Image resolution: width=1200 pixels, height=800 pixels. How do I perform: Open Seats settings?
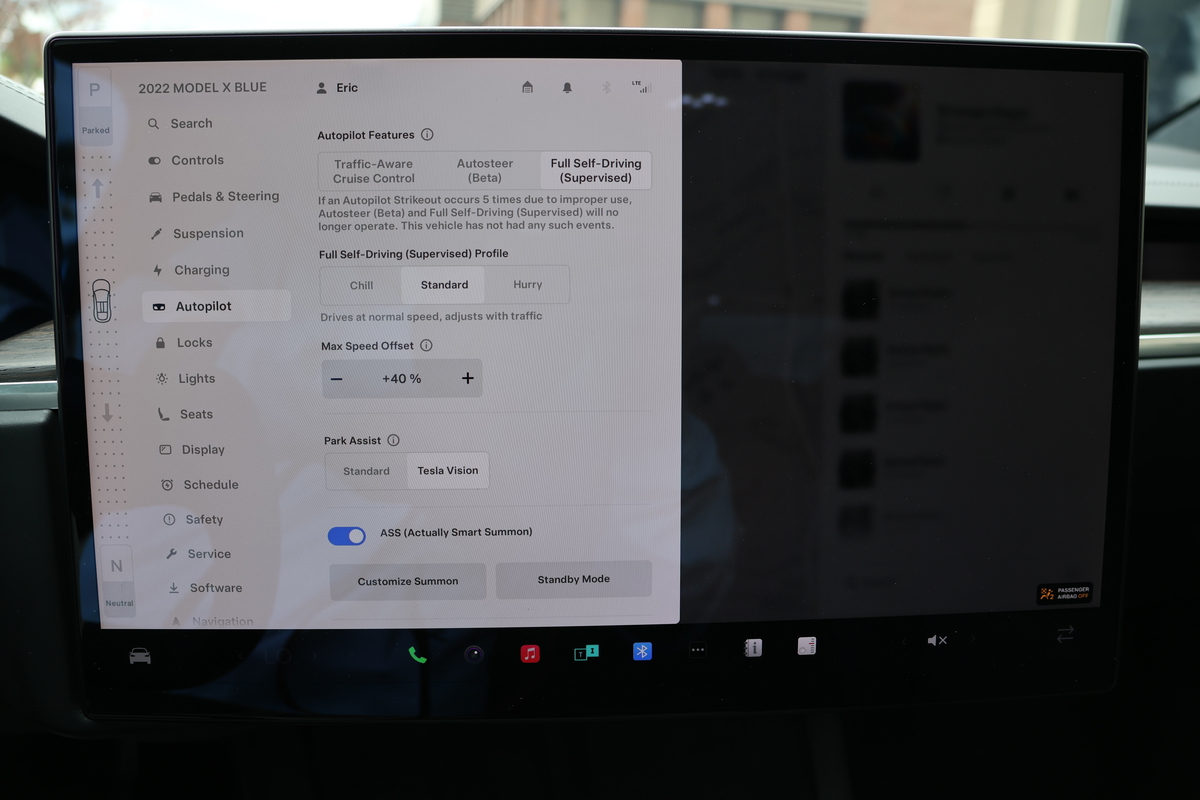coord(185,414)
